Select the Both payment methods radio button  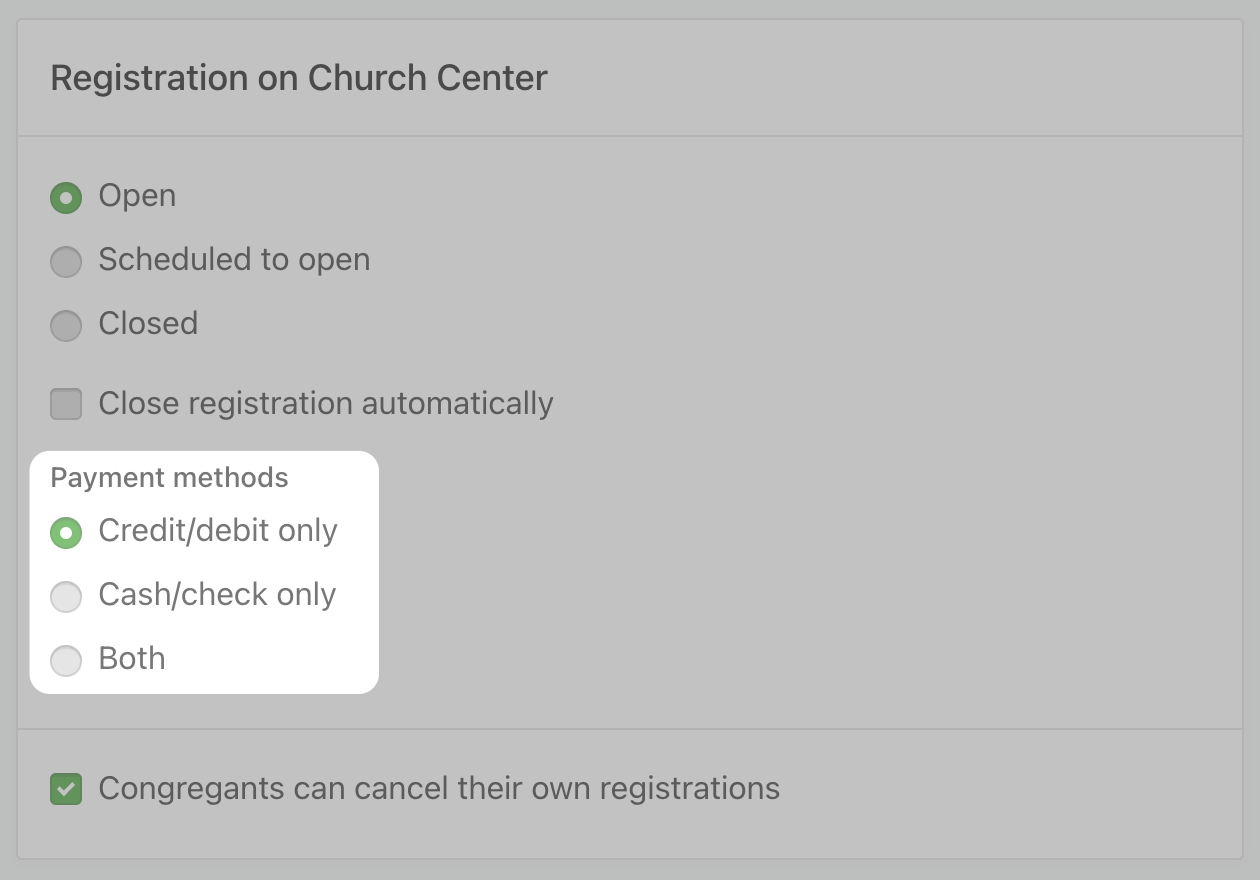click(66, 661)
